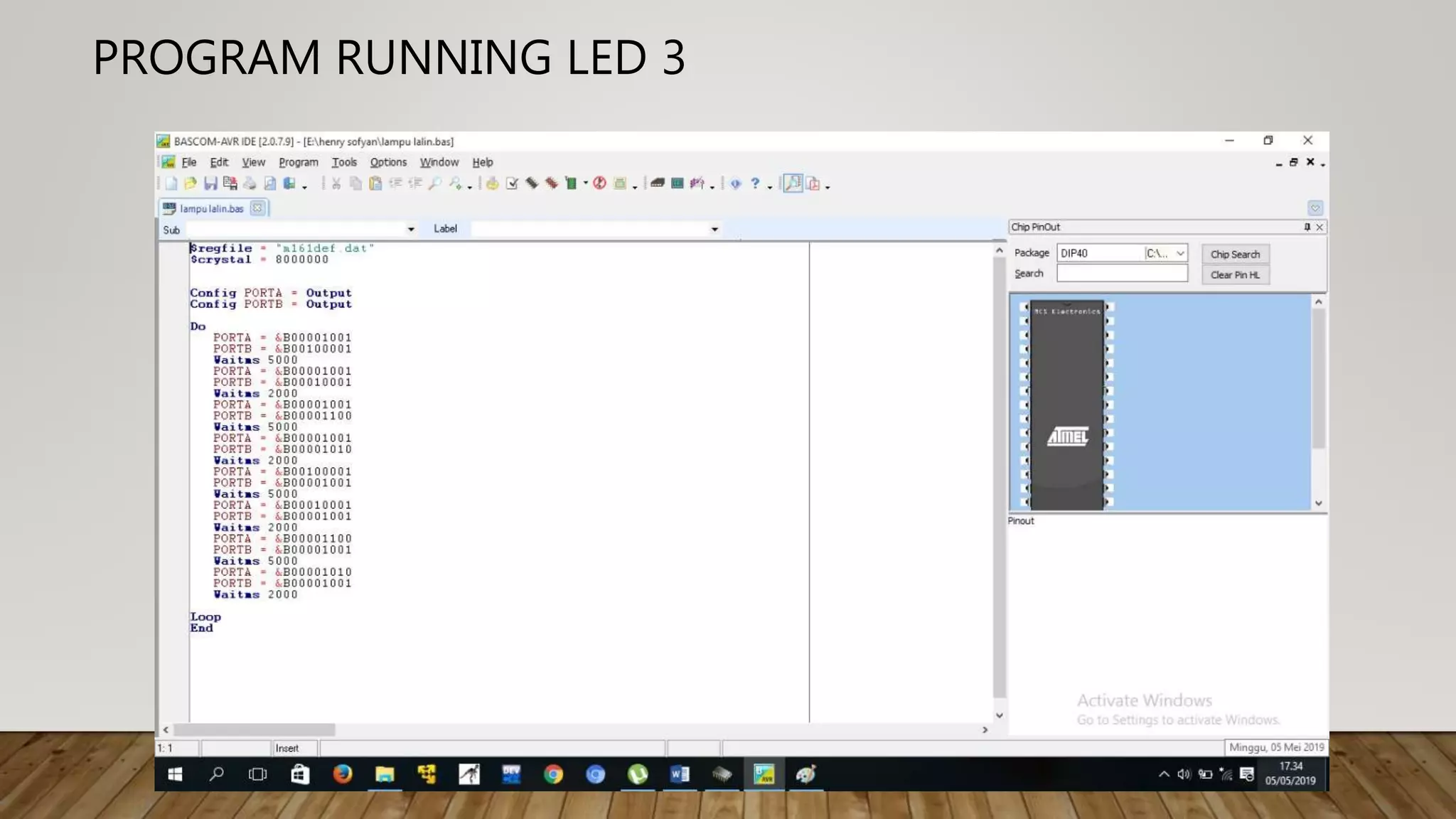
Task: Click the Open file folder icon
Action: (x=191, y=183)
